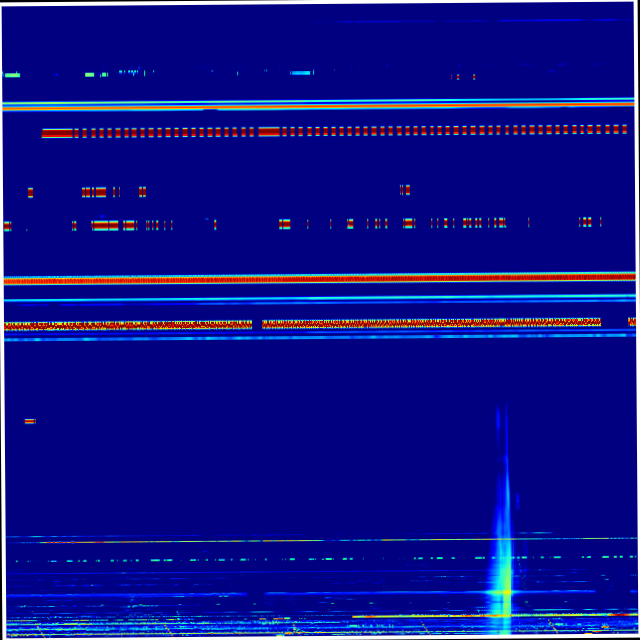The image size is (640, 640).
Task: Click the widest burst in the sparse lower burst row
Action: (106, 225)
